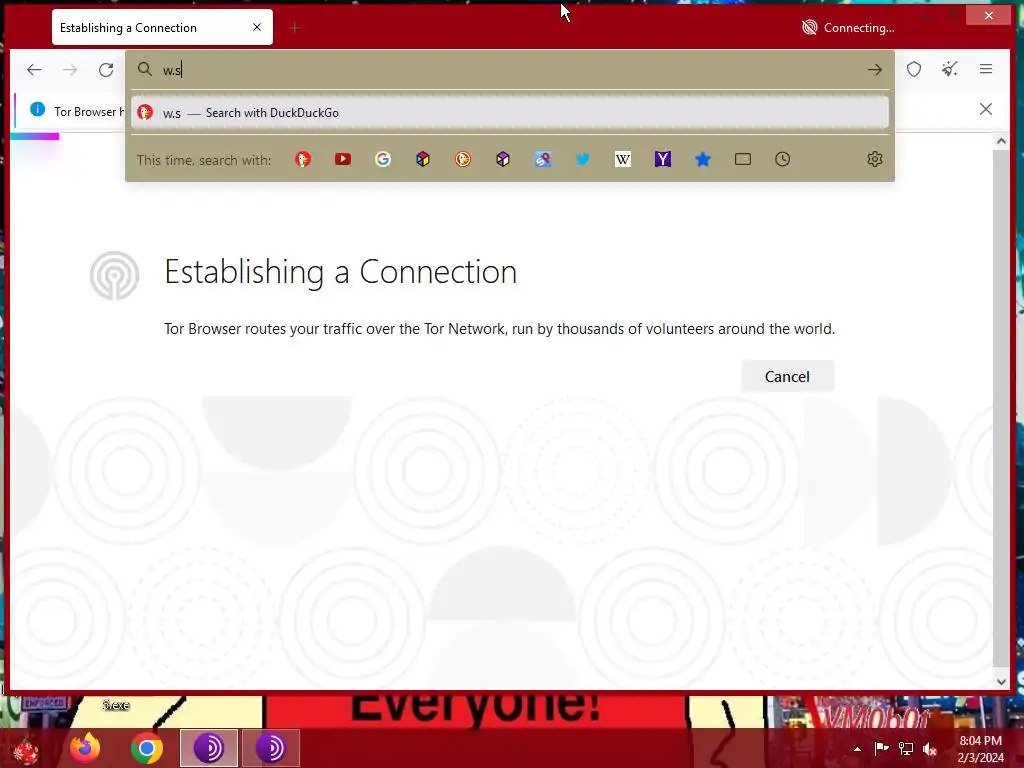The width and height of the screenshot is (1024, 768).
Task: Click the connection progress bar
Action: point(35,136)
